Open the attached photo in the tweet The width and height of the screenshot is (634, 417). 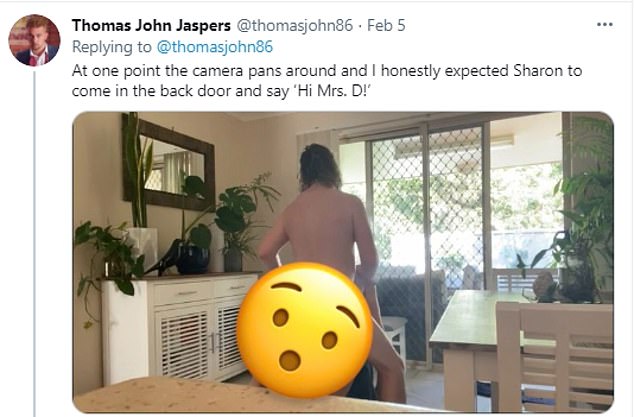click(x=343, y=262)
